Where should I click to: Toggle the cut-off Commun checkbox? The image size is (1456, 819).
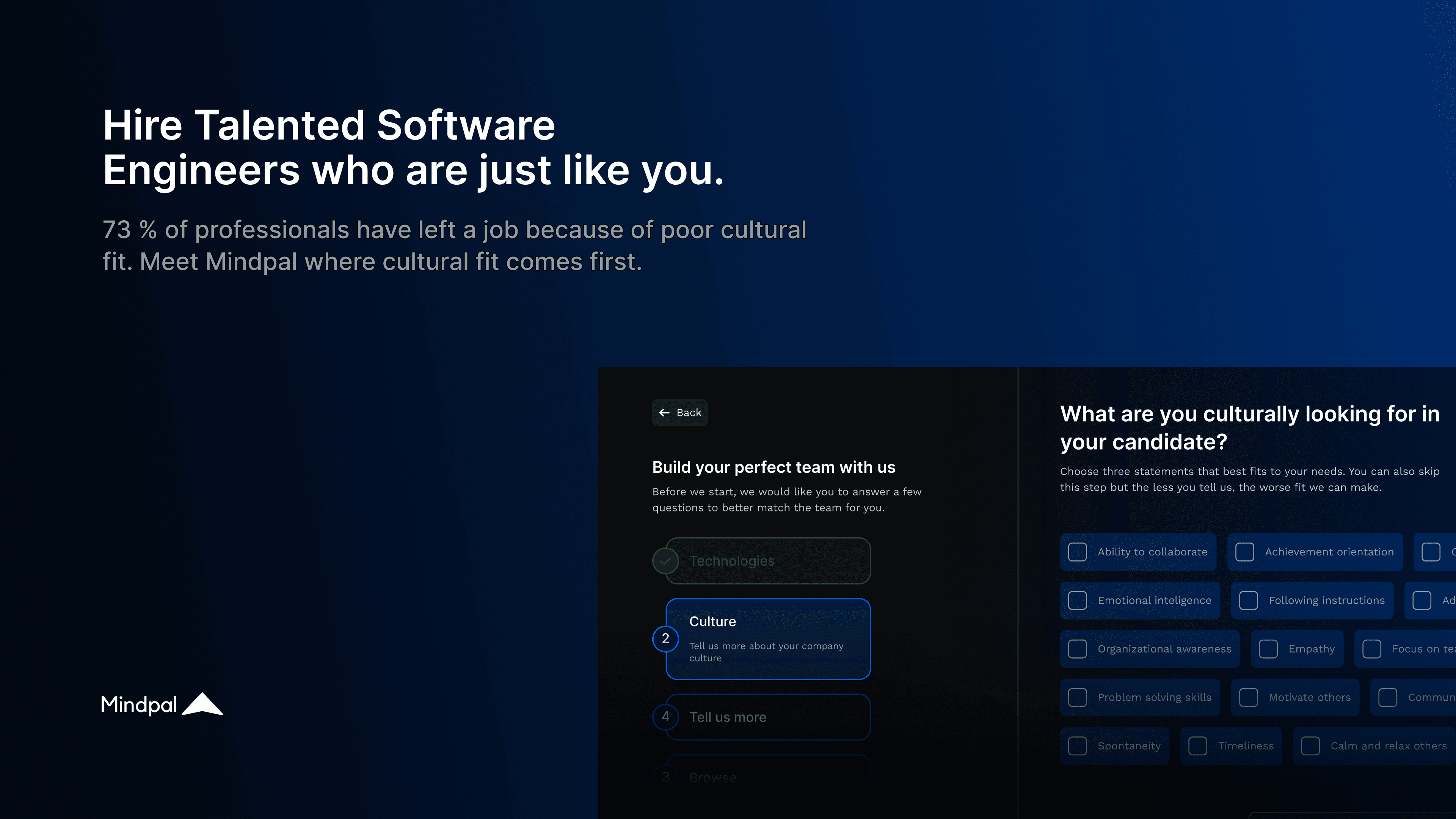coord(1388,698)
